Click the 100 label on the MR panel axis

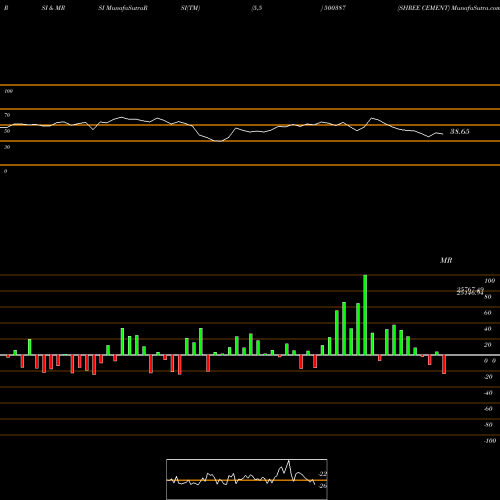pos(489,281)
